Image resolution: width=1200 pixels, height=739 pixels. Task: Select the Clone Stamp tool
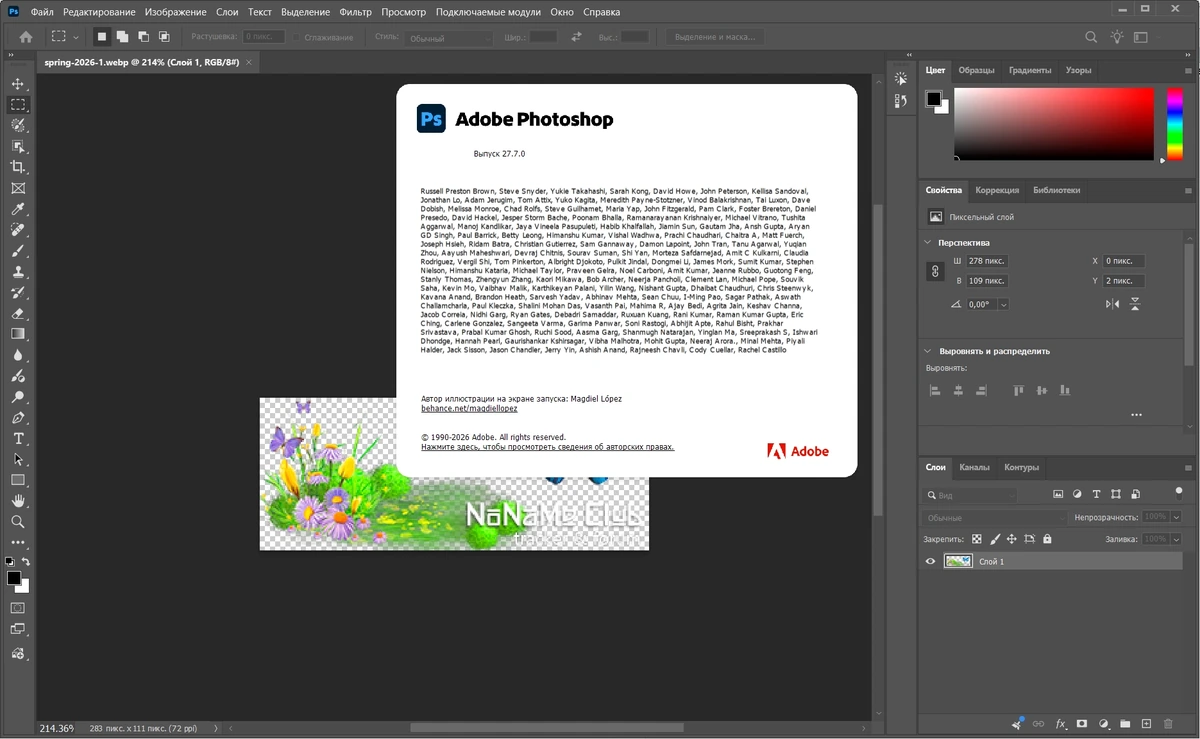pyautogui.click(x=18, y=272)
